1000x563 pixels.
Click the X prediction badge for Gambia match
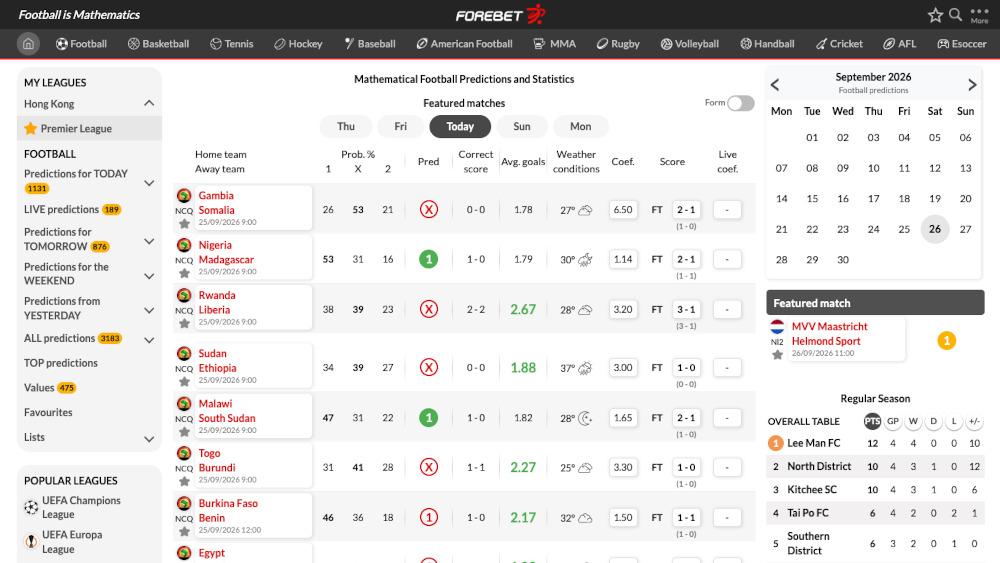[x=429, y=209]
